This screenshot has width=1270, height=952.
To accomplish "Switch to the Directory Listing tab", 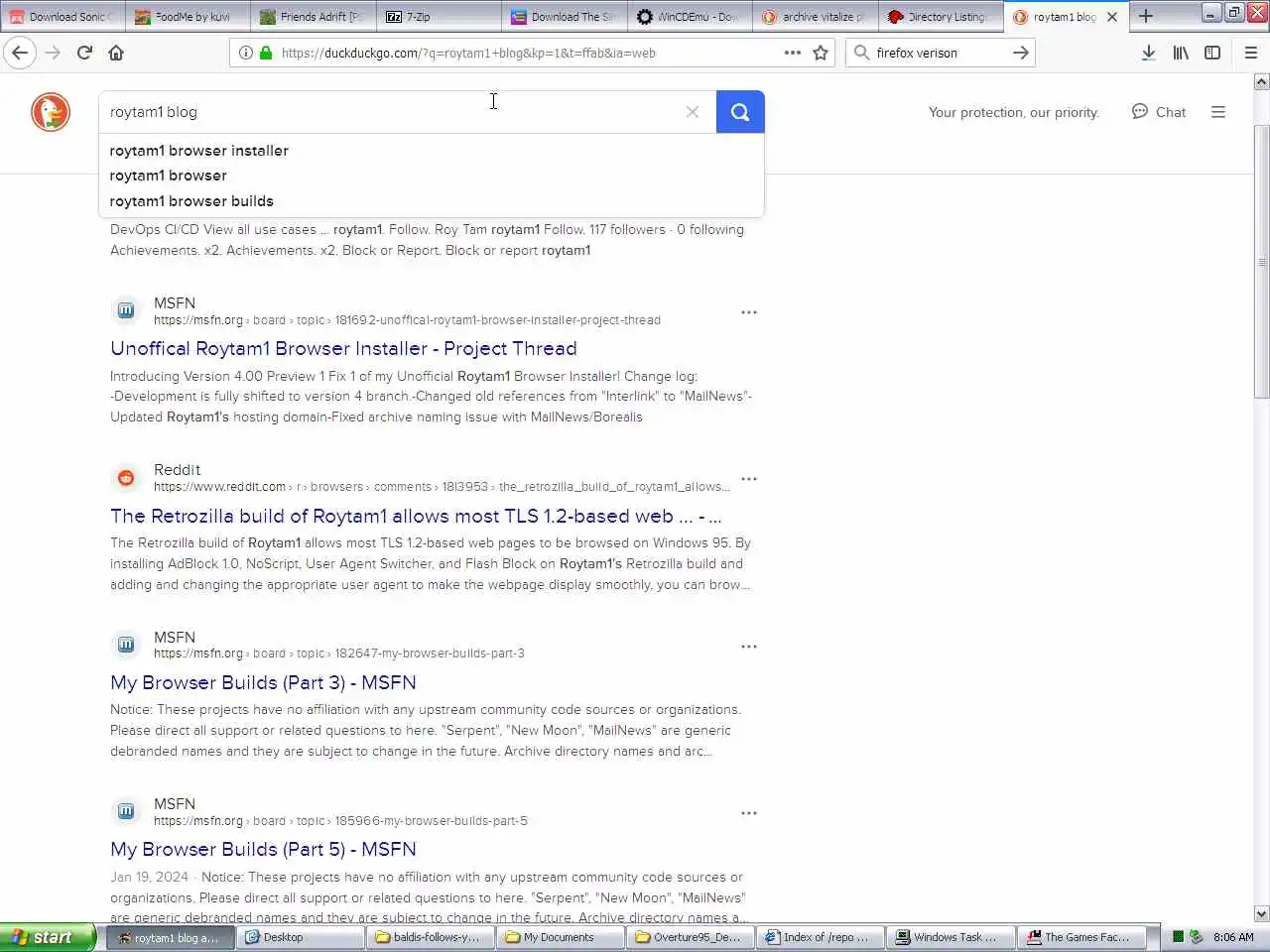I will (x=941, y=17).
